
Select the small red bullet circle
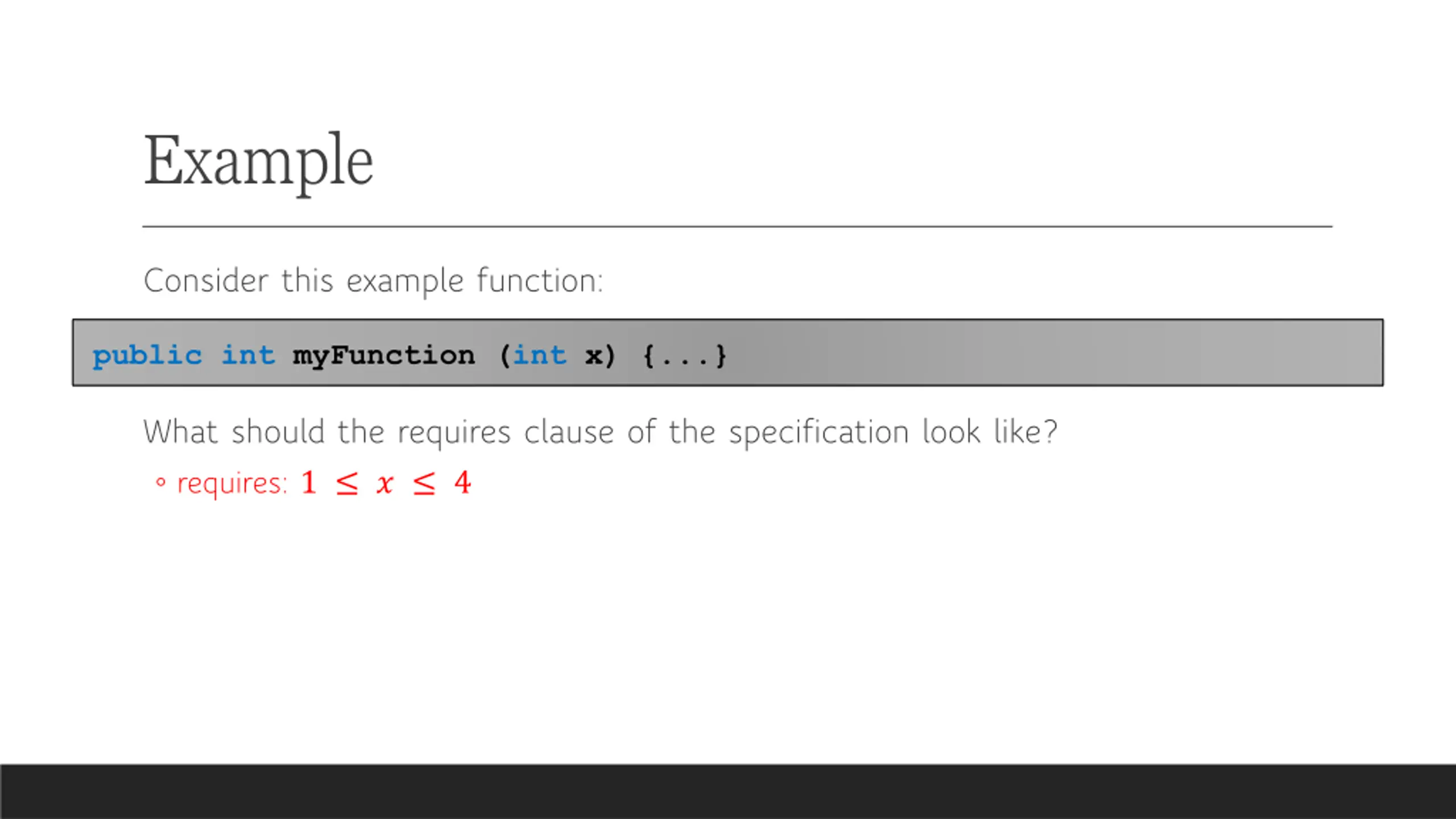click(x=160, y=483)
